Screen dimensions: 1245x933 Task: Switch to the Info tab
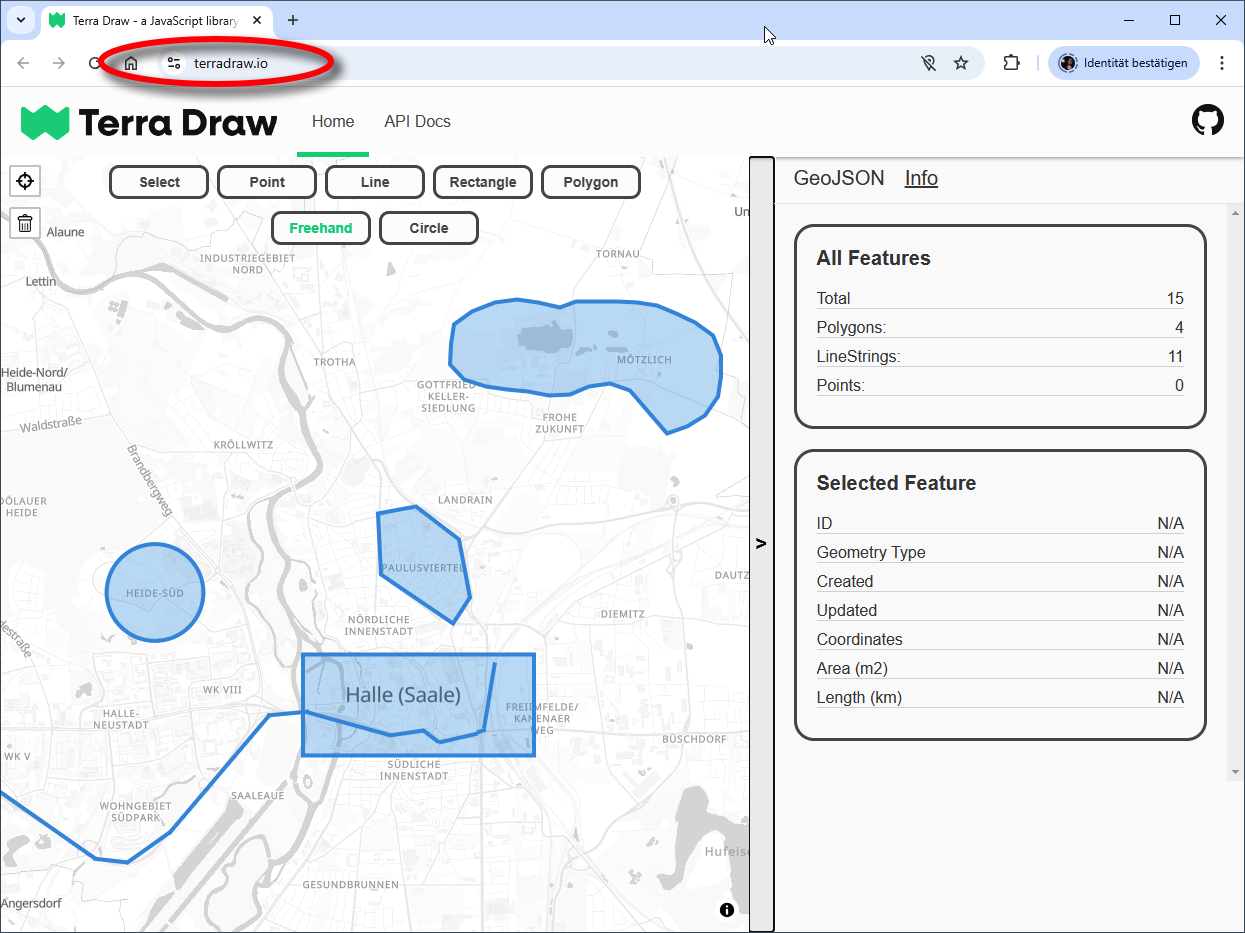[921, 178]
